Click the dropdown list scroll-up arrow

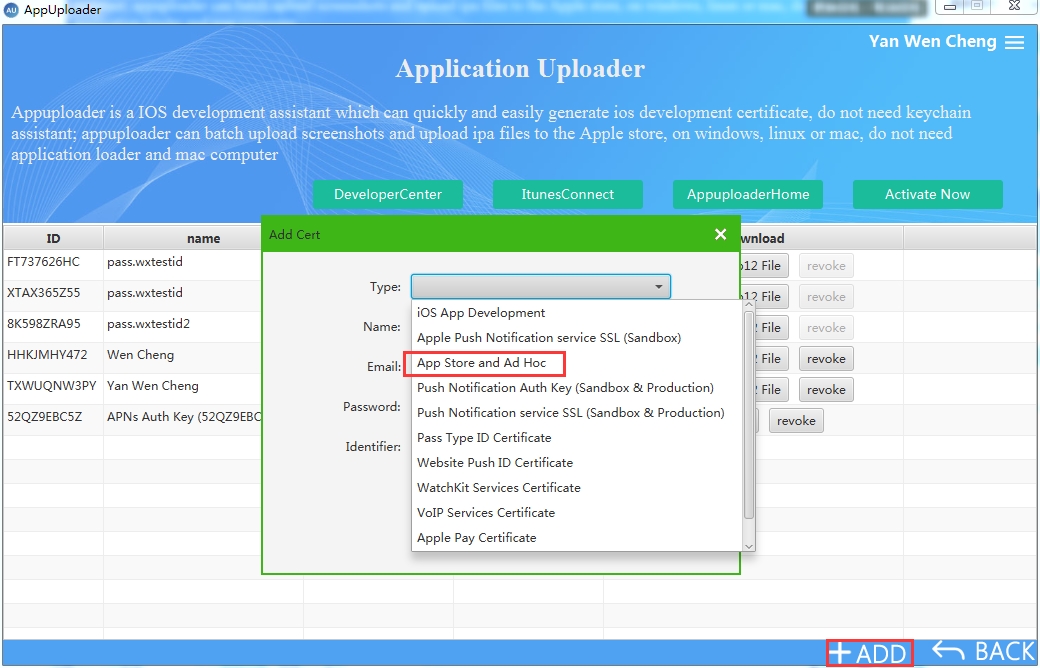pos(749,304)
